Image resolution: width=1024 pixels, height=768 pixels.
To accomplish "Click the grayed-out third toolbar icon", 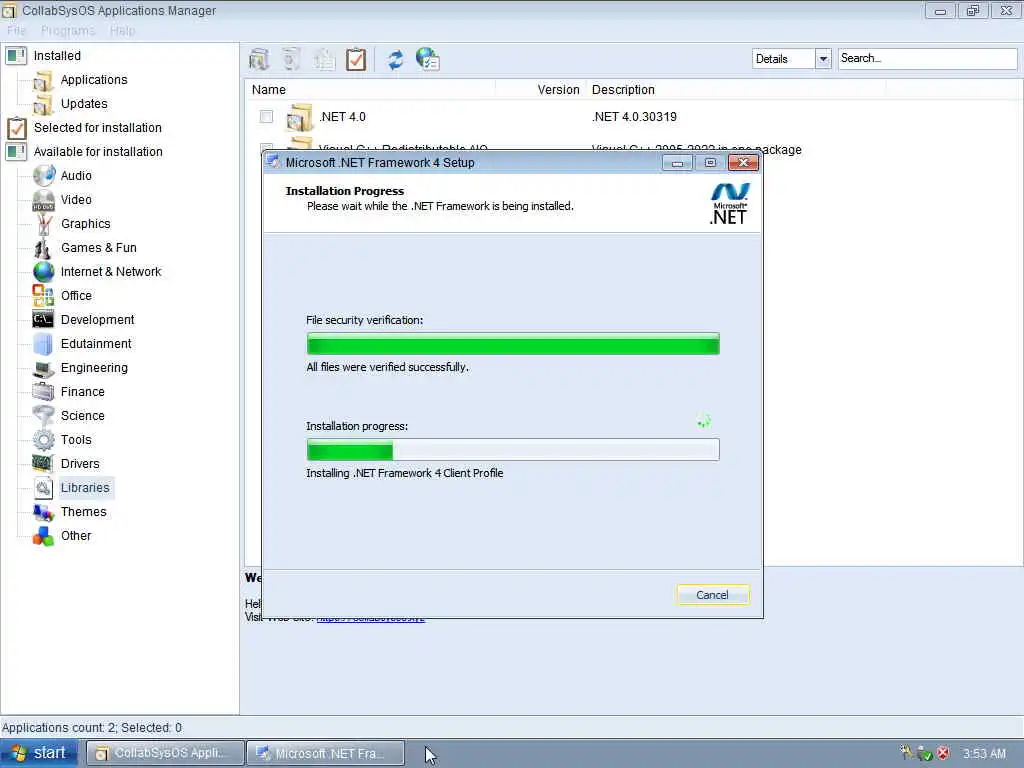I will click(324, 59).
